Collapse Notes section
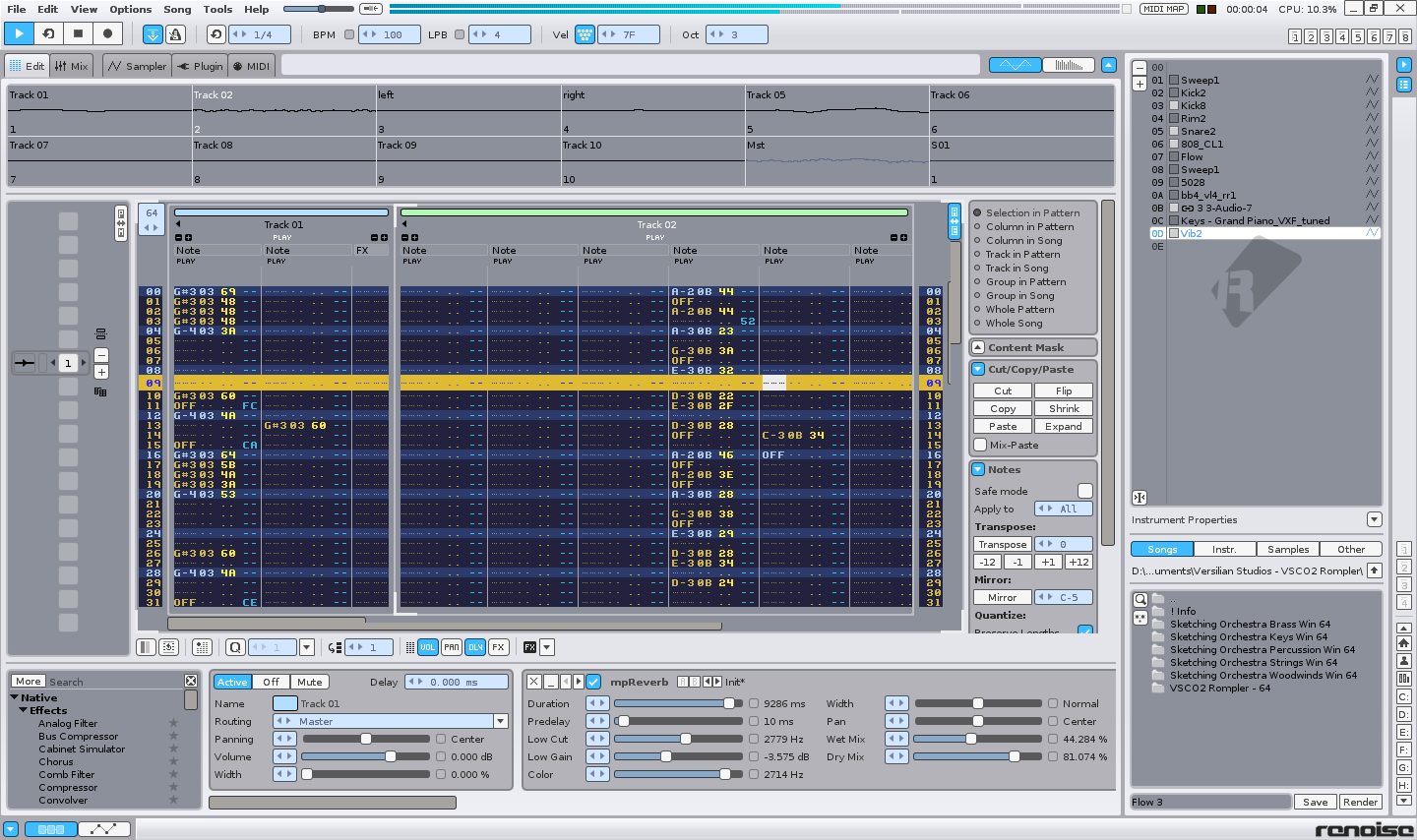 tap(978, 469)
